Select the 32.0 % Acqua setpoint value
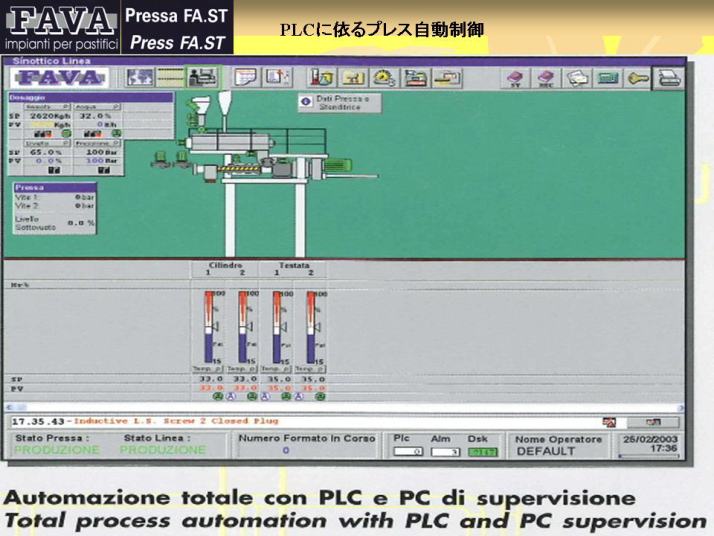714x536 pixels. coord(97,116)
